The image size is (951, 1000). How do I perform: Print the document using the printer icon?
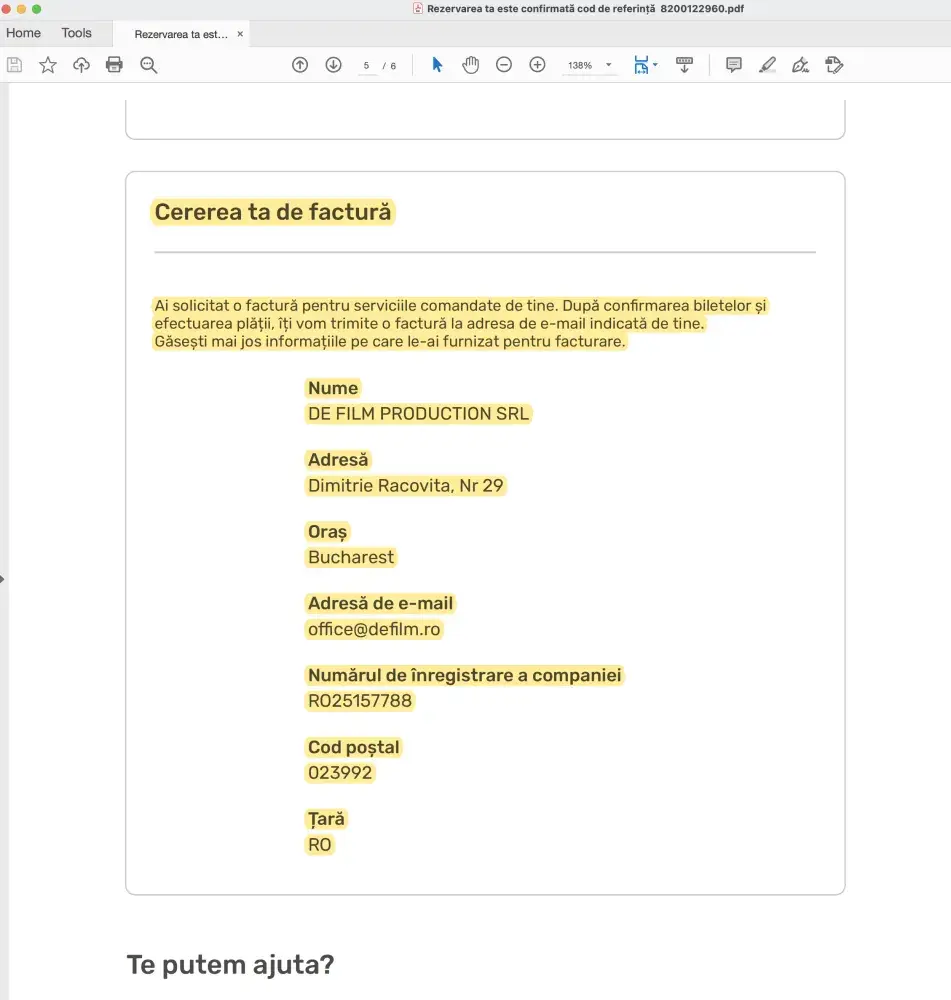[115, 65]
